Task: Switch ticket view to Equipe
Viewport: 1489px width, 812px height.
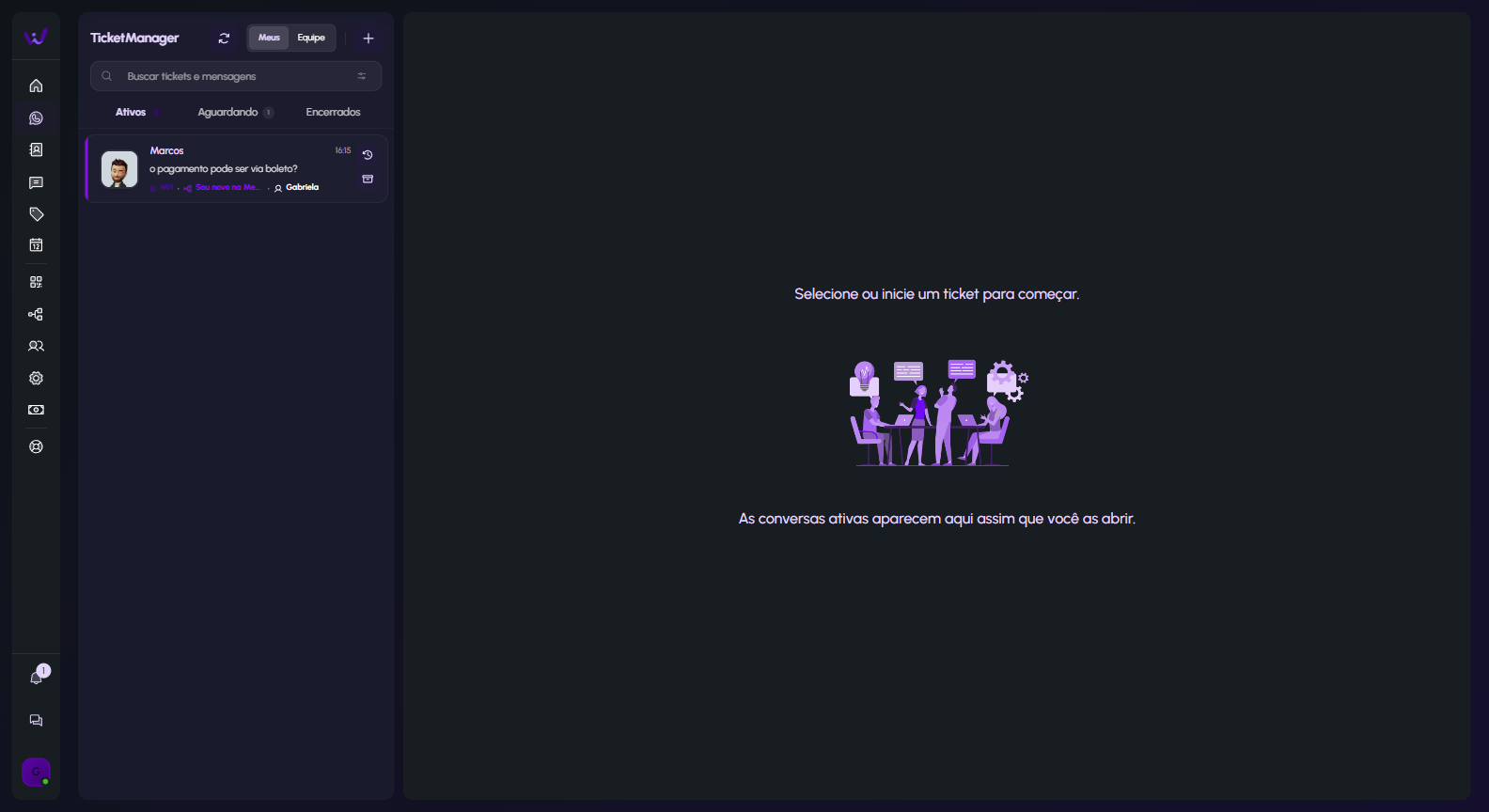Action: [x=311, y=38]
